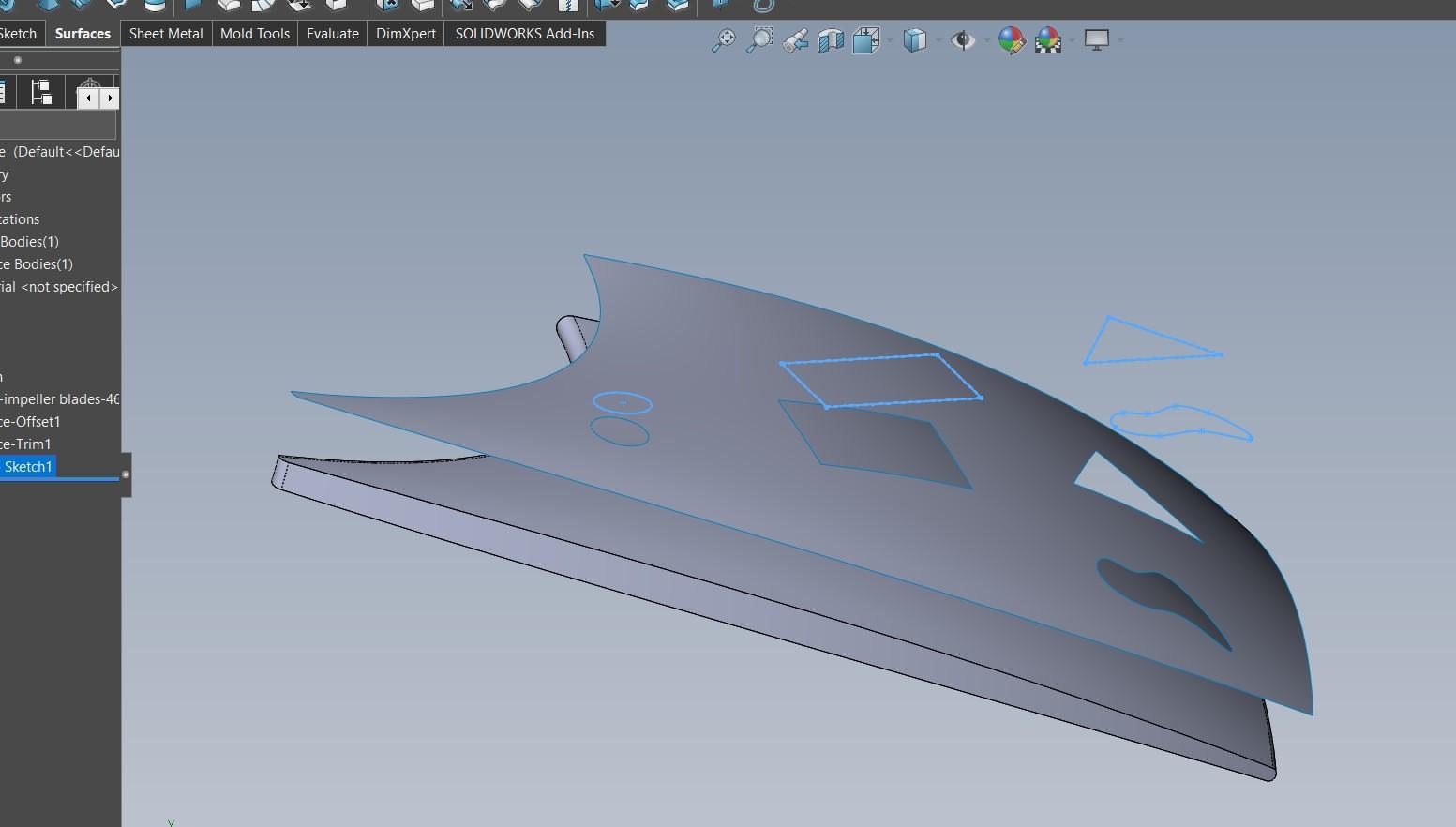1456x827 pixels.
Task: Click the panel collapse handle beside Sketch1
Action: pyautogui.click(x=126, y=474)
